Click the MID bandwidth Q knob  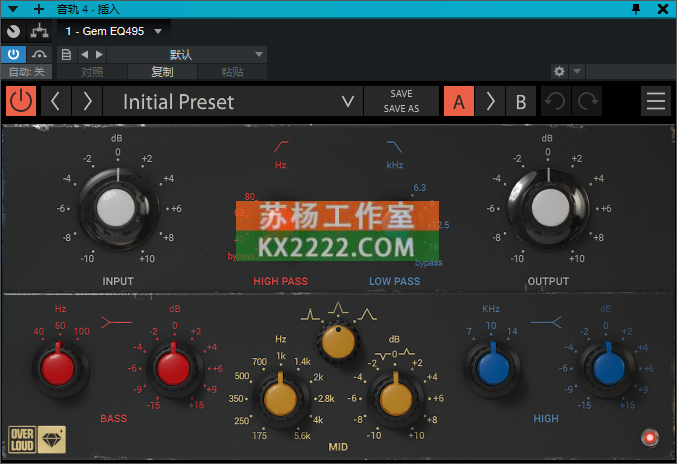pos(338,341)
